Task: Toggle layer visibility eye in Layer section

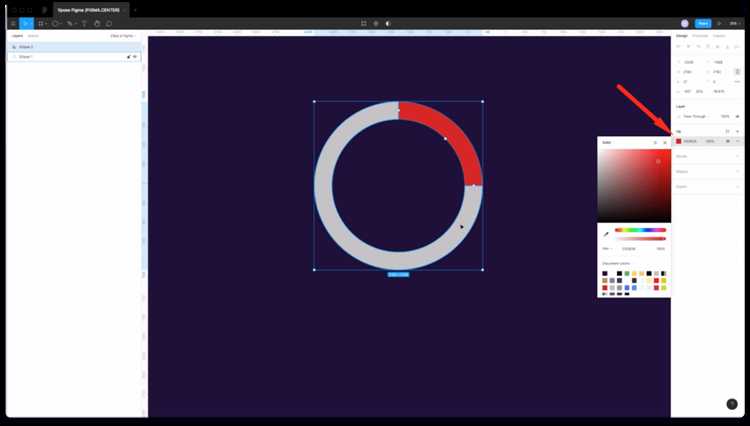Action: (737, 116)
